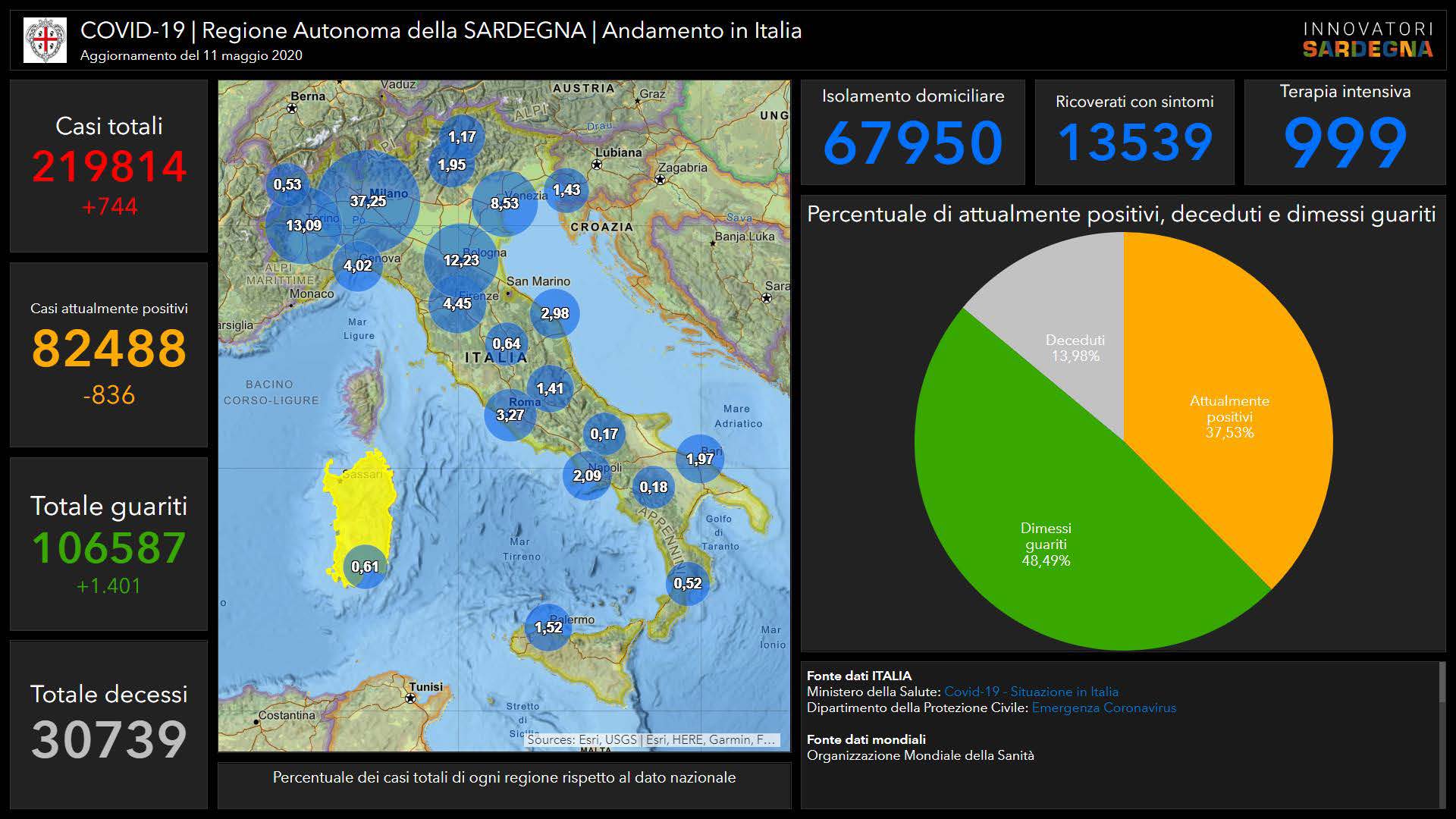Open the Covid-19 Situazione in Italia link
The height and width of the screenshot is (819, 1456).
coord(1031,692)
